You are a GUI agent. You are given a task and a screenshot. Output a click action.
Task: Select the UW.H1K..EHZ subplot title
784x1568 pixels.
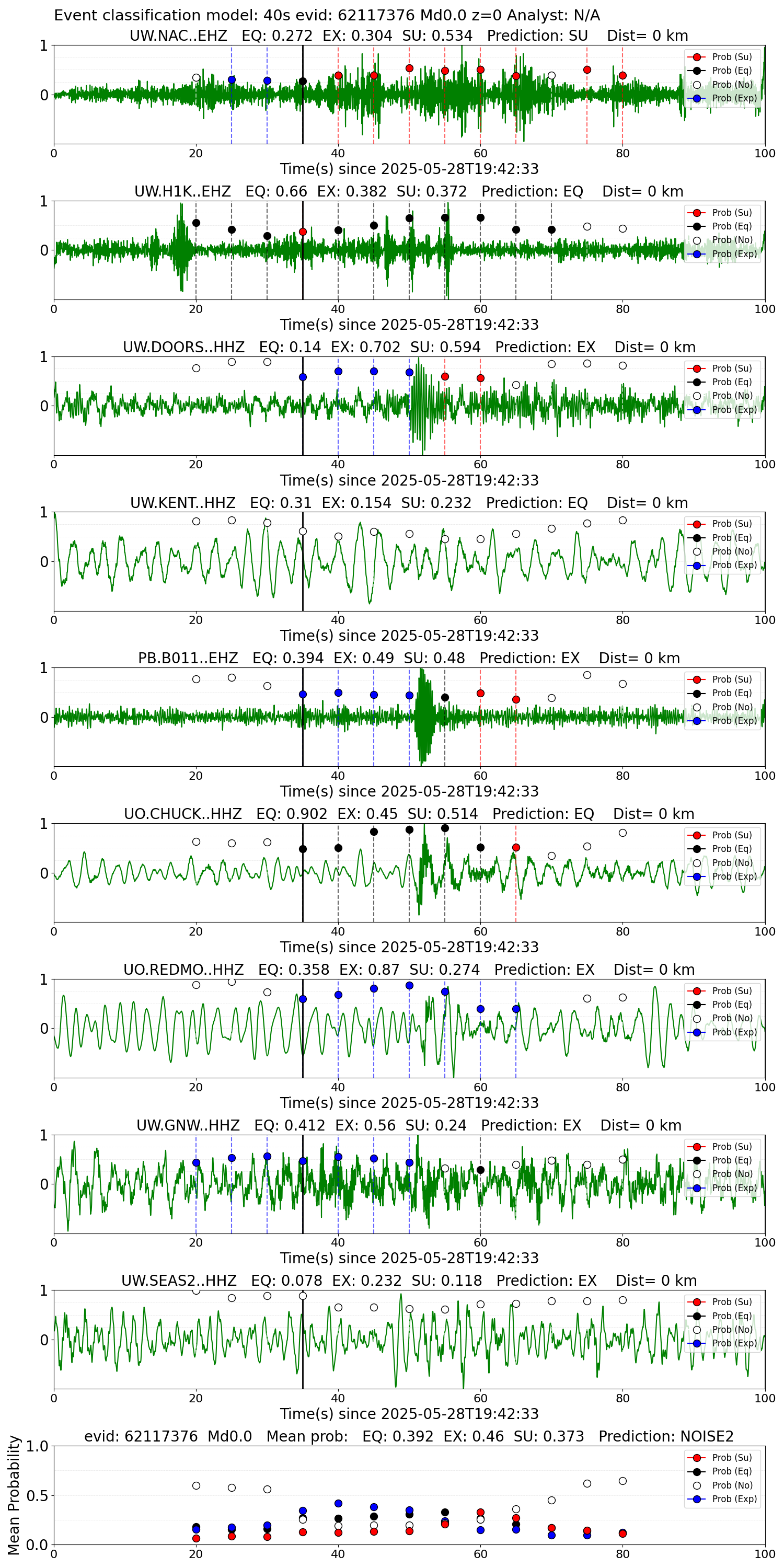(409, 191)
